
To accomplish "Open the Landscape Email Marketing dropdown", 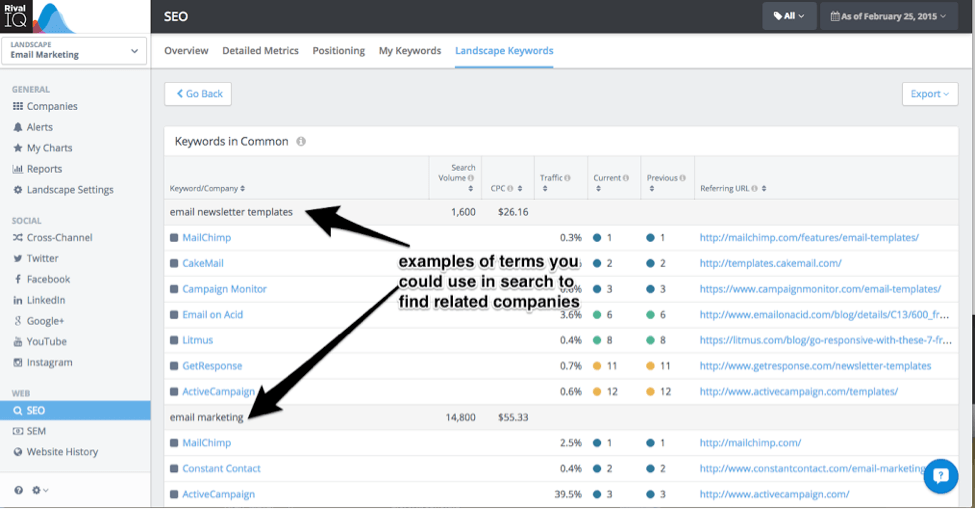I will 74,50.
